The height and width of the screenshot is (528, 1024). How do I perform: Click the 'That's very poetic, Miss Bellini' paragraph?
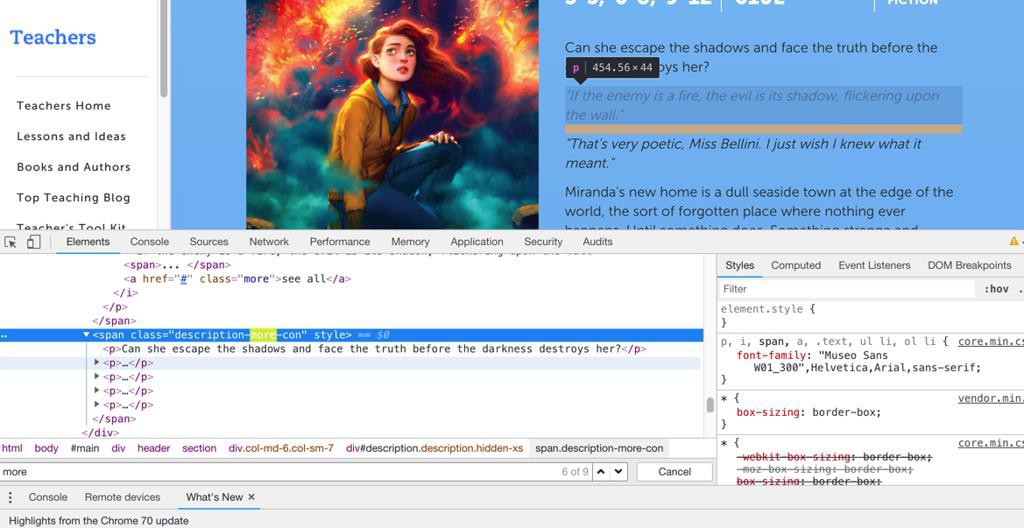(x=743, y=154)
